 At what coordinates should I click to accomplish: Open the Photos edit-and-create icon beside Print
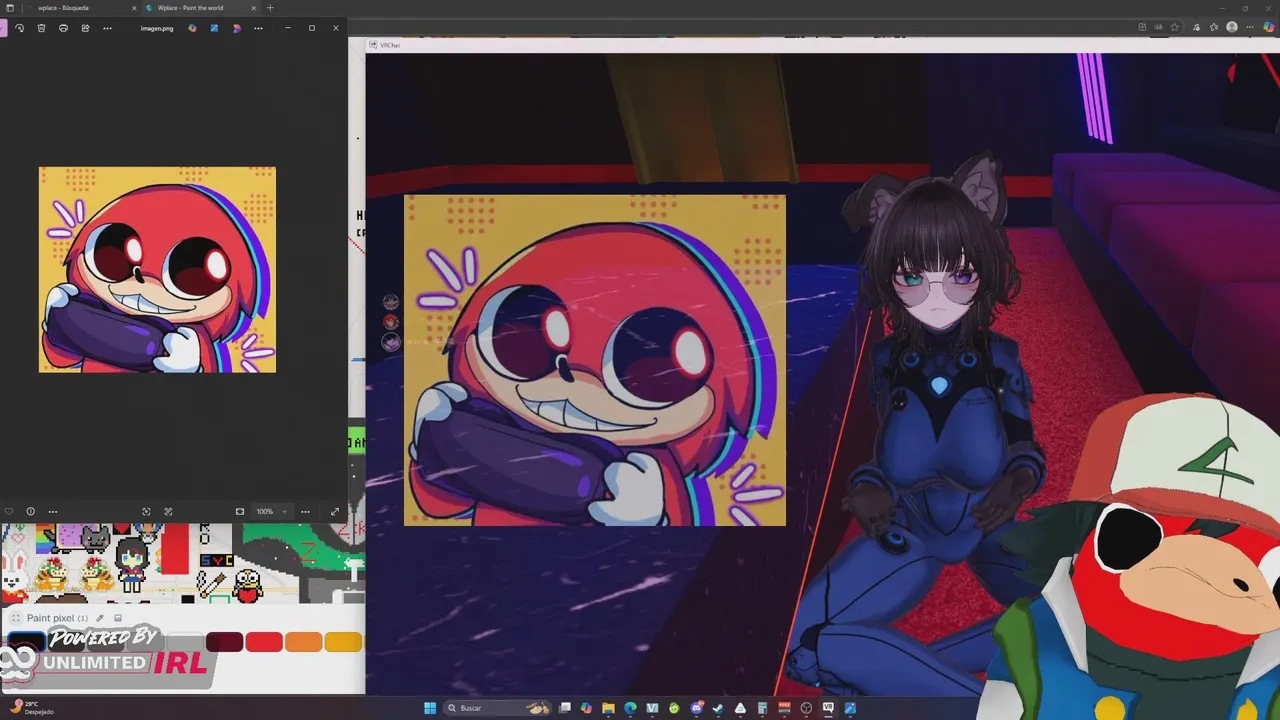(x=85, y=28)
